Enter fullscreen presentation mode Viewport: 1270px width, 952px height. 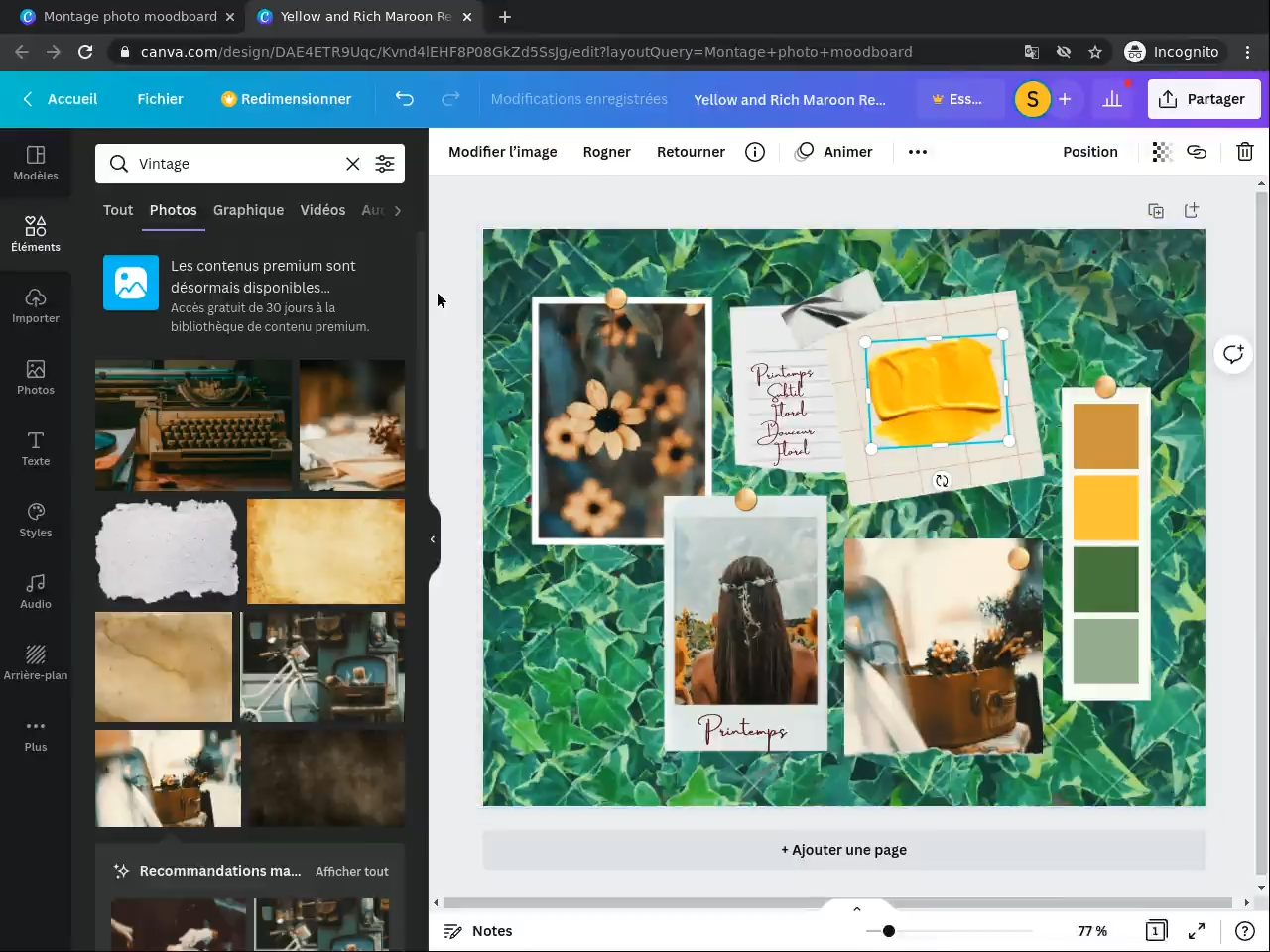point(1197,931)
